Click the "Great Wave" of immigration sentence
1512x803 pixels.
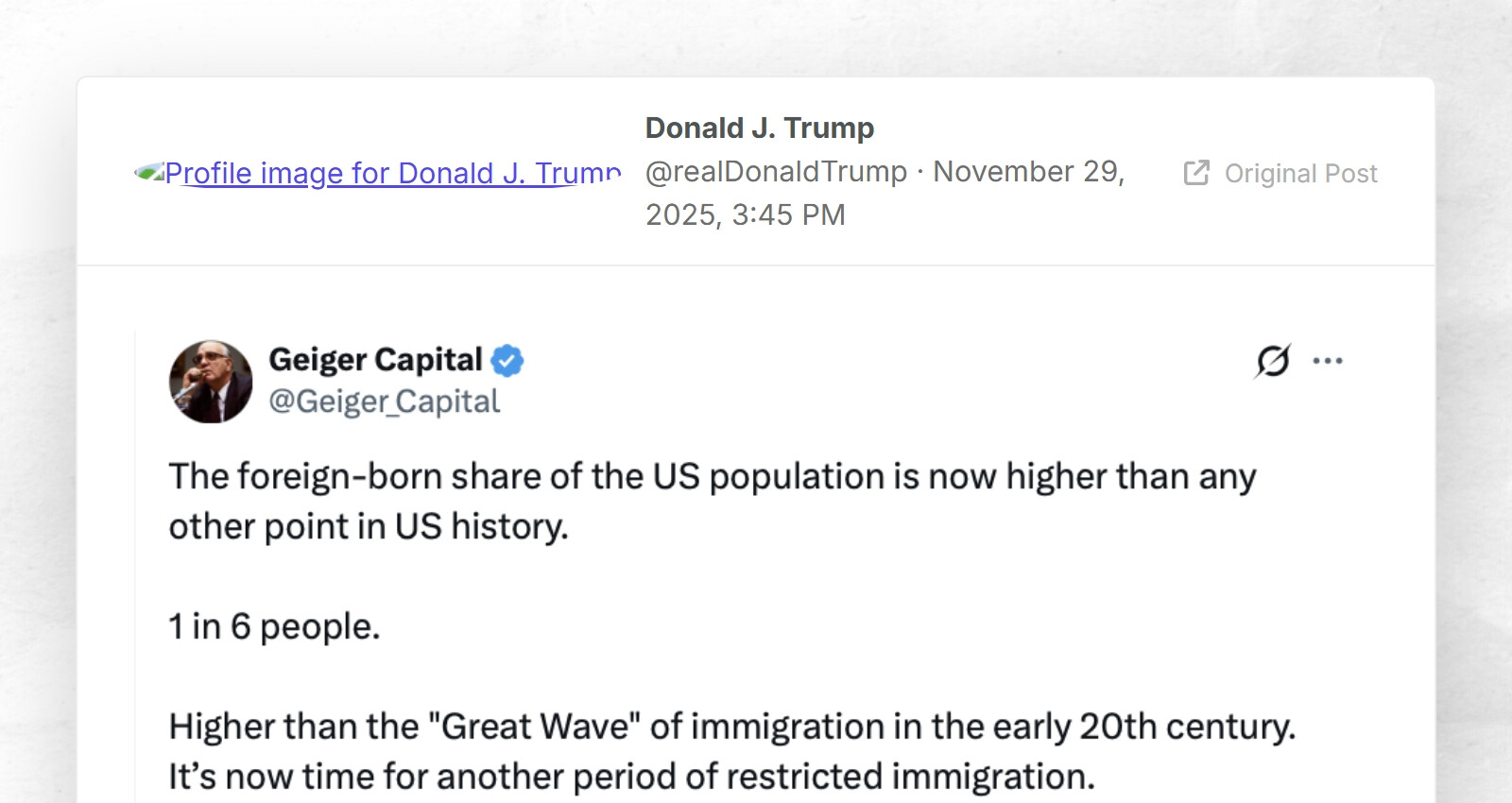(x=731, y=726)
